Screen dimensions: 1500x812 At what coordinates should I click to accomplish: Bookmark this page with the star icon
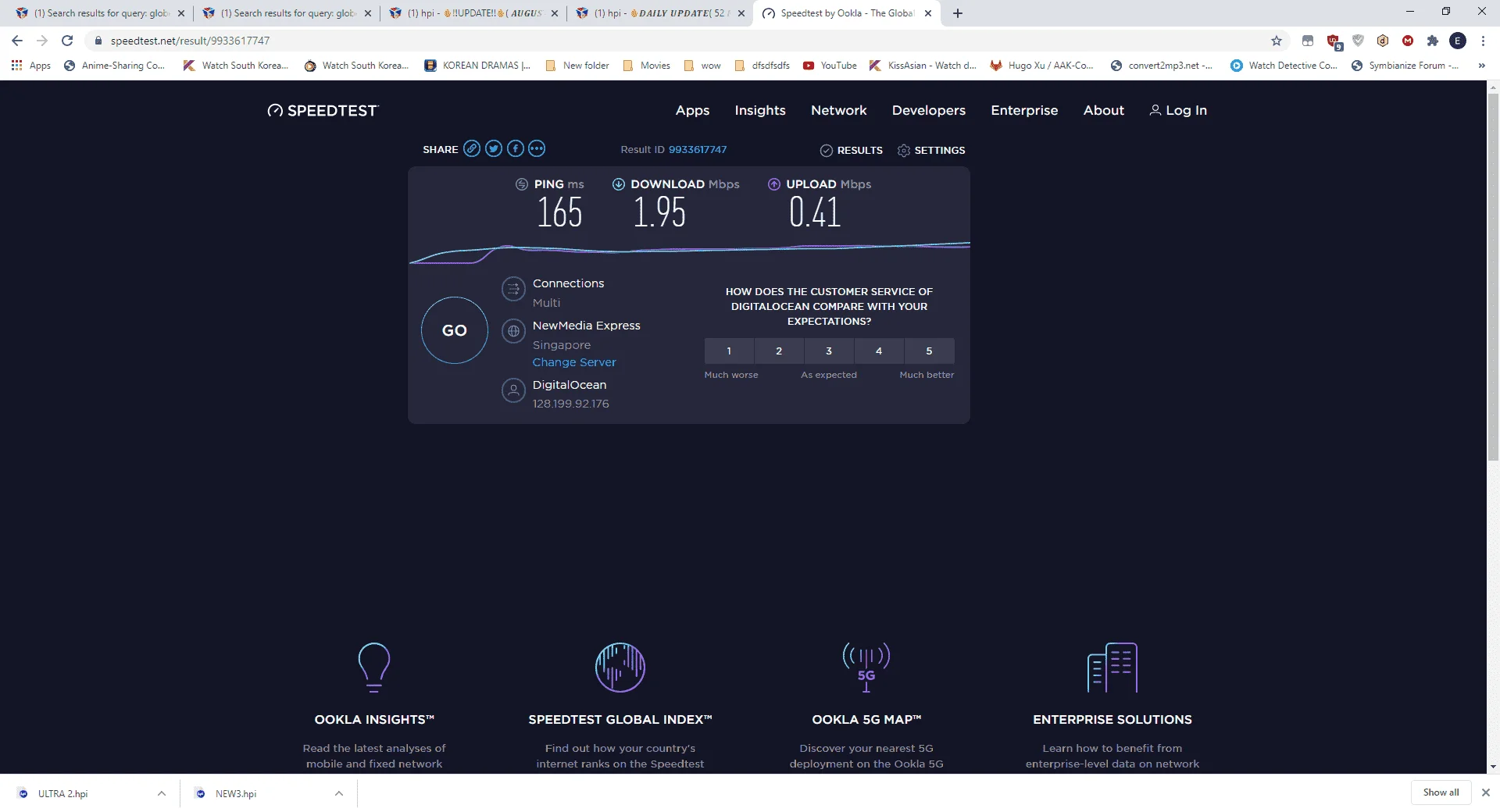click(x=1277, y=41)
